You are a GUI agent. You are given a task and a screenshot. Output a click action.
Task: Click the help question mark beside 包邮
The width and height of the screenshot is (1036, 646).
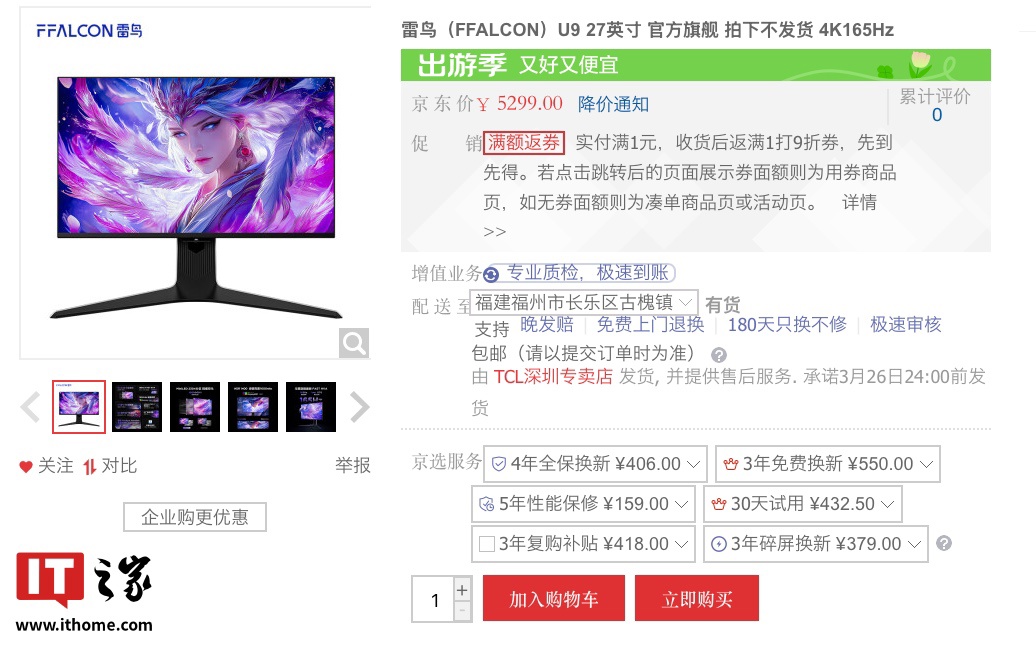719,355
